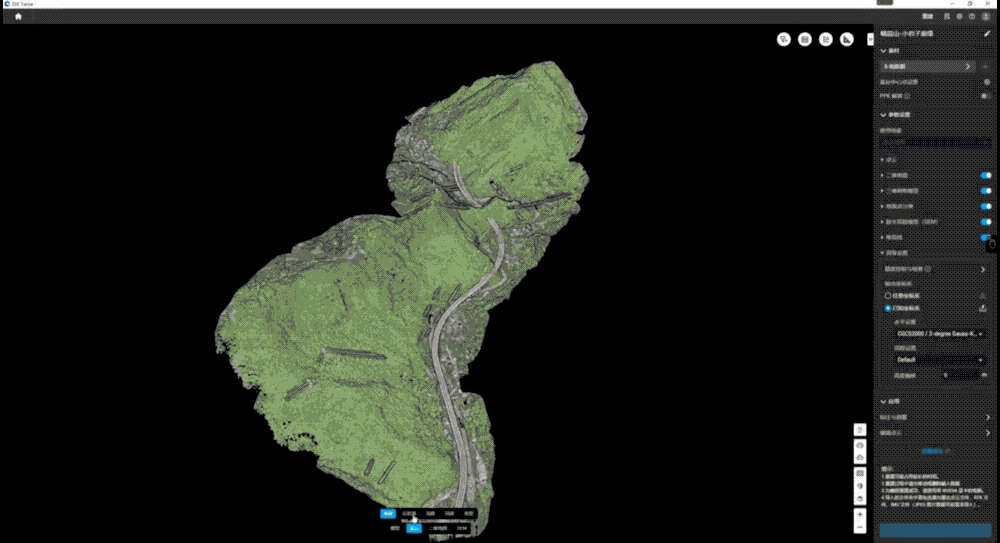Screen dimensions: 1000x543
Task: Open the photo data list arrow
Action: point(967,66)
